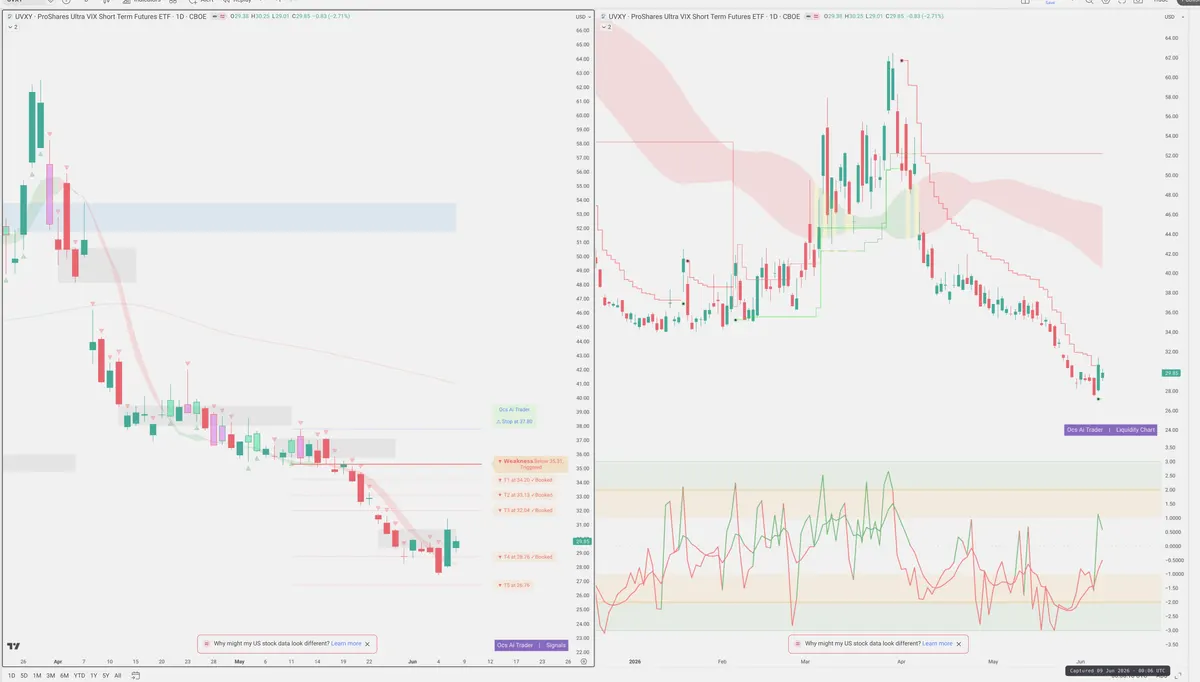Close the left chart US stock data notice
Screen dimensions: 1200x682
click(369, 644)
